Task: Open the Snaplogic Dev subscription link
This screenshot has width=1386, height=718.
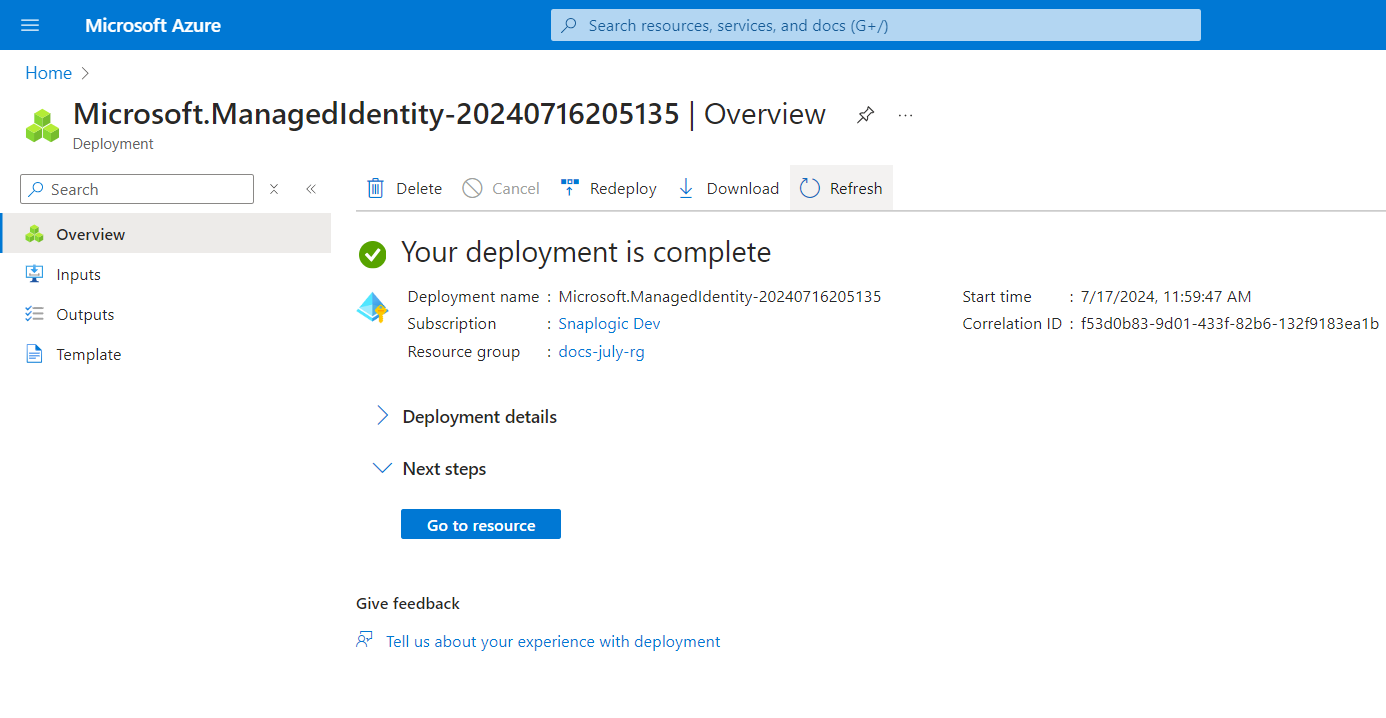Action: [x=609, y=324]
